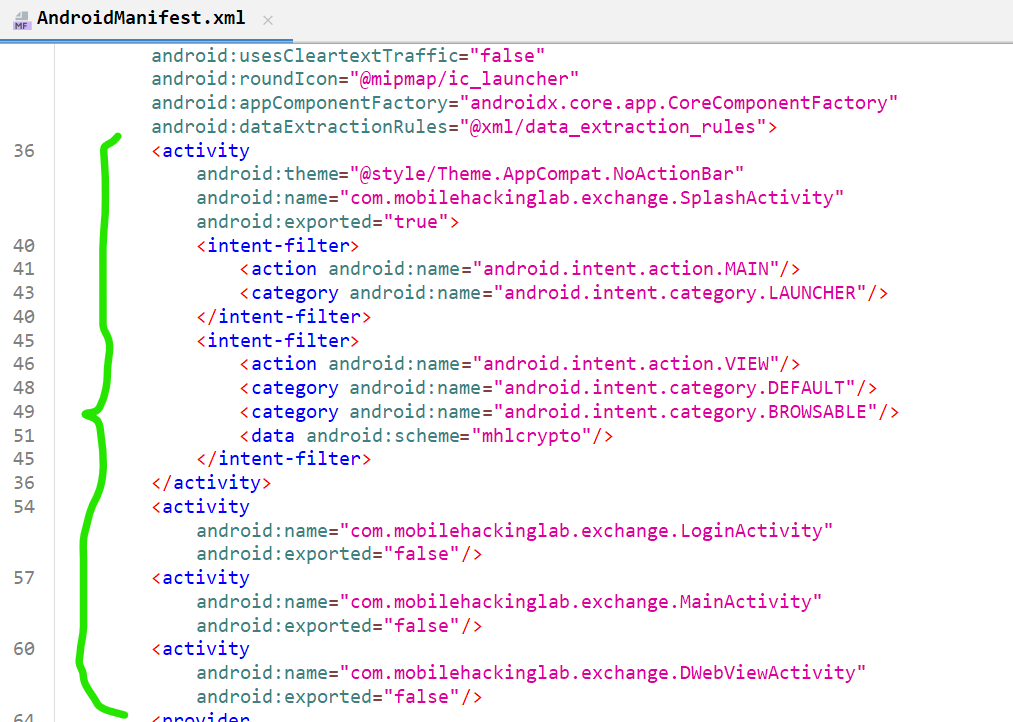Click the android.intent.category.DEFAULT value
Screen dimensions: 1013x722
(x=677, y=388)
